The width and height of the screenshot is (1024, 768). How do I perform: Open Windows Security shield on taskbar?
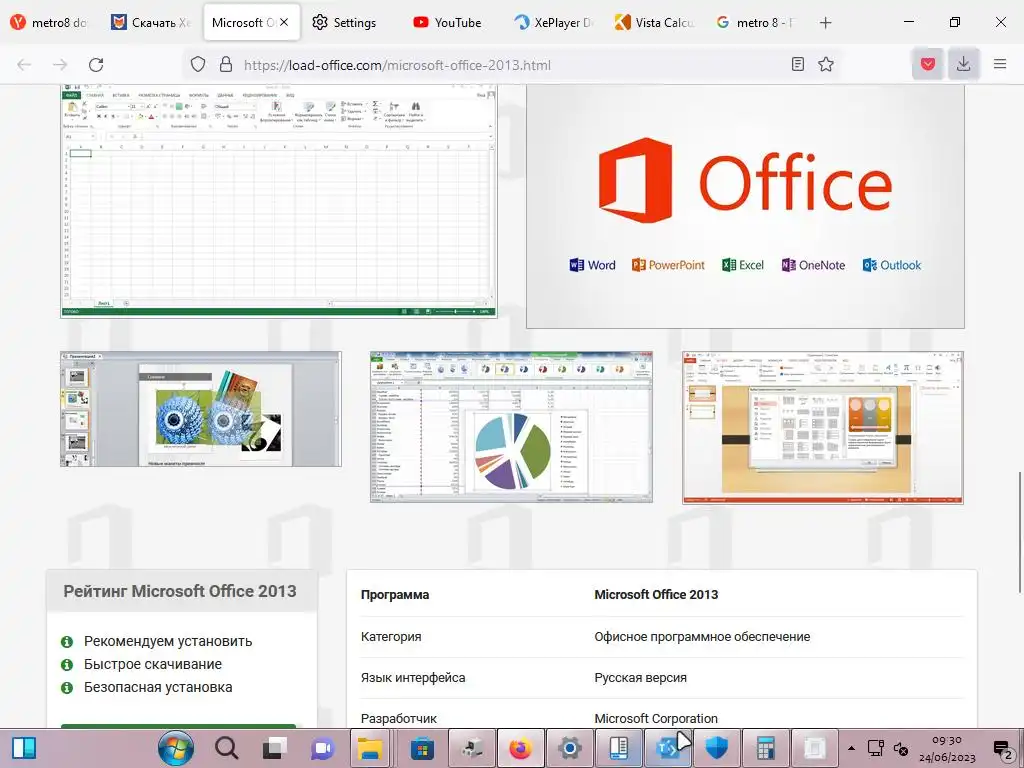(x=716, y=748)
